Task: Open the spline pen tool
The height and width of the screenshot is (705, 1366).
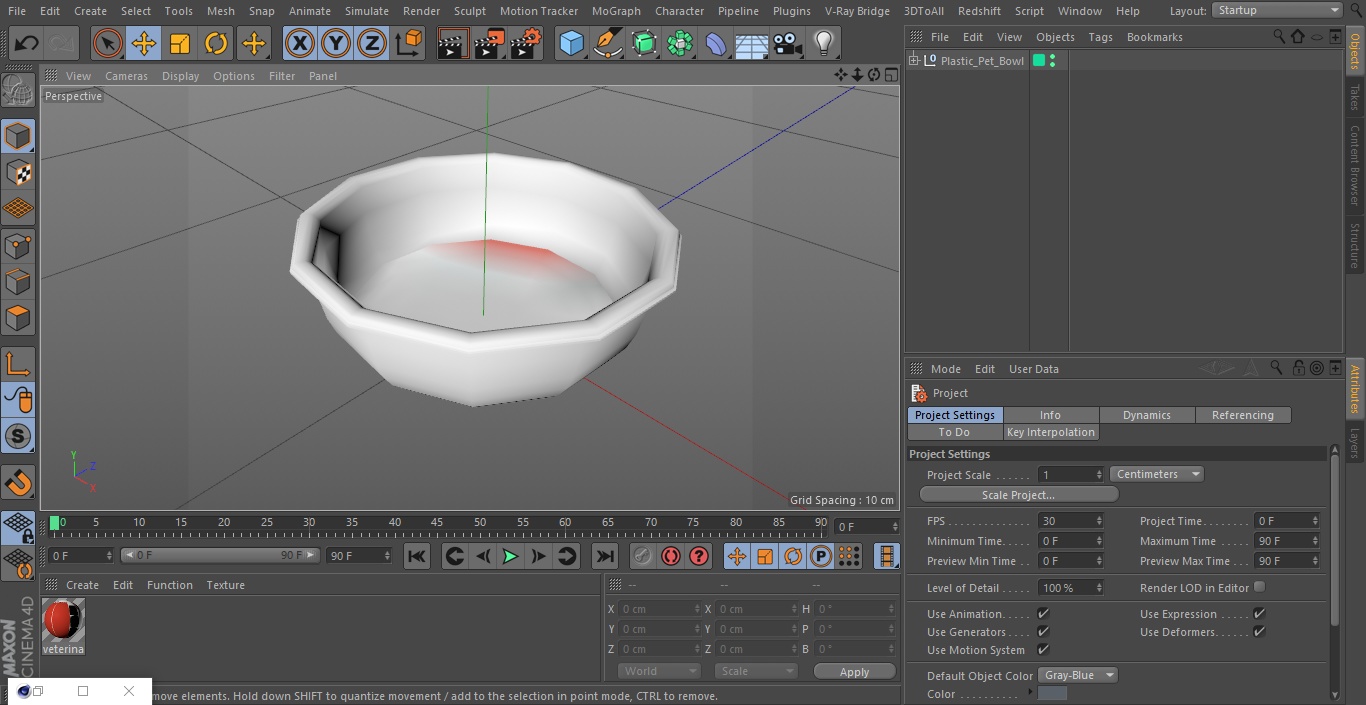Action: pyautogui.click(x=608, y=43)
